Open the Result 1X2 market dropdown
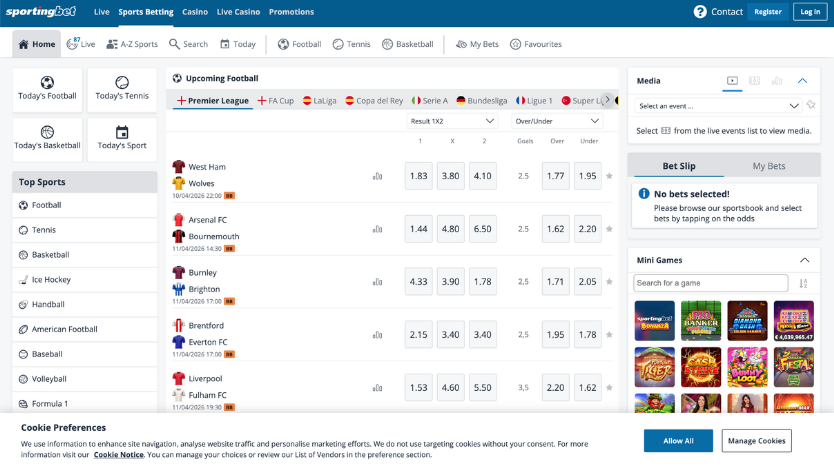The image size is (834, 468). 452,121
